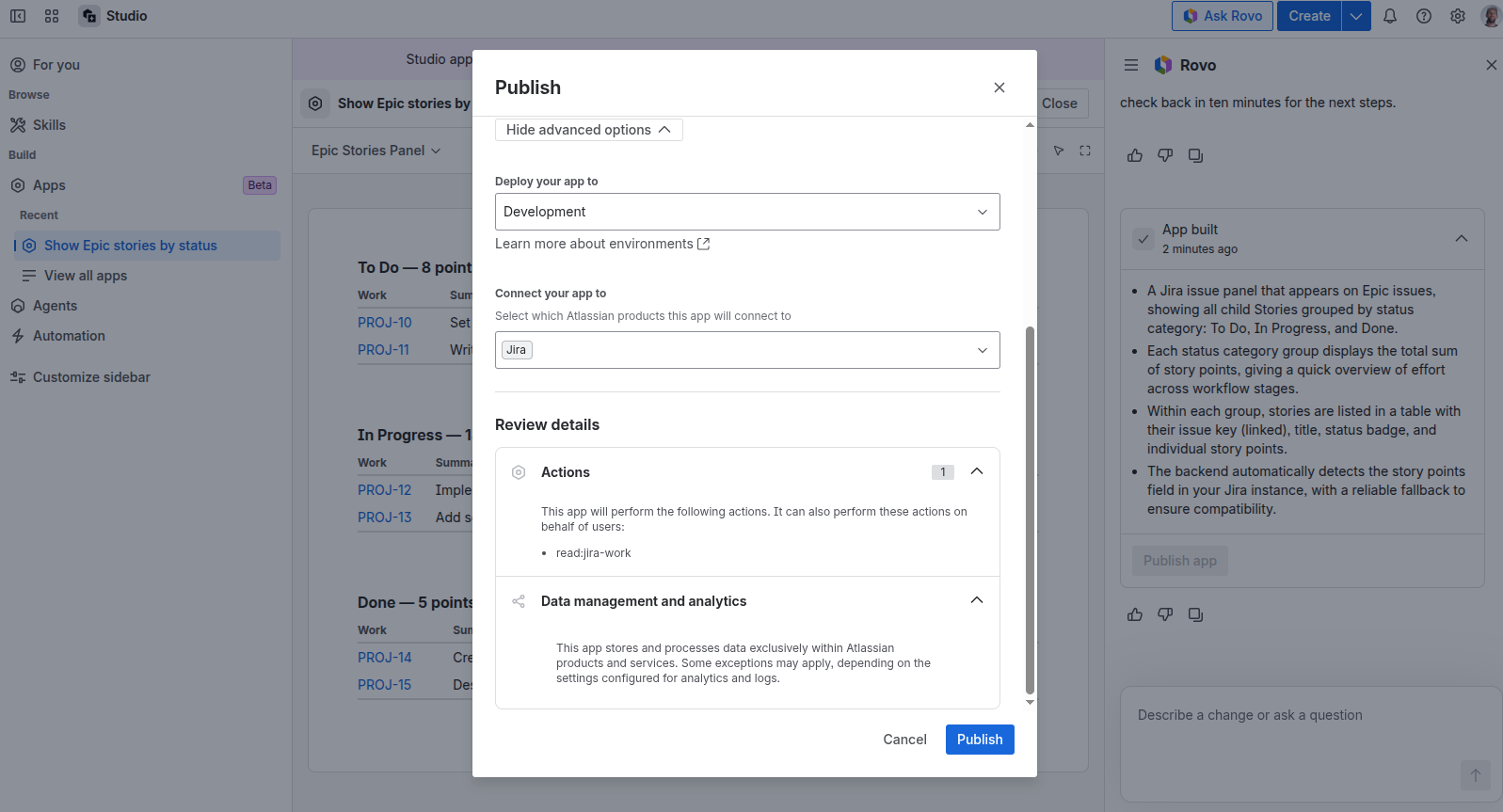
Task: Thumbs down the 'check back' message
Action: coord(1165,155)
